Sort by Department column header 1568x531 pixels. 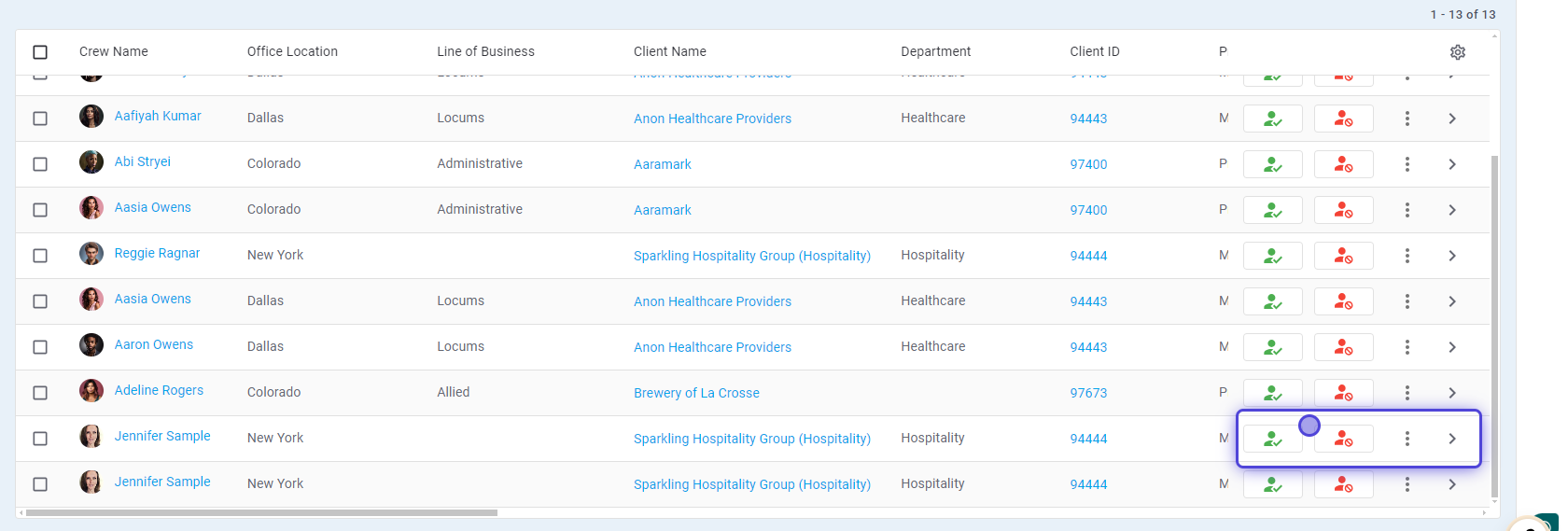point(935,51)
